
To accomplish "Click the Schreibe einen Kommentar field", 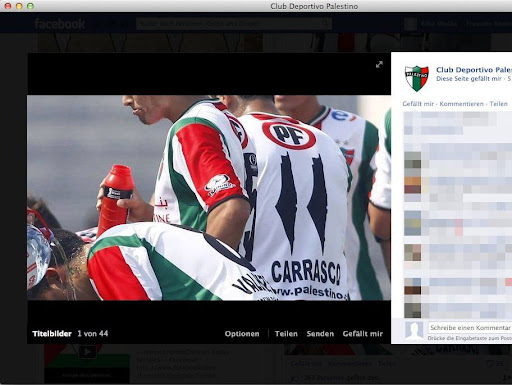I will (x=470, y=328).
